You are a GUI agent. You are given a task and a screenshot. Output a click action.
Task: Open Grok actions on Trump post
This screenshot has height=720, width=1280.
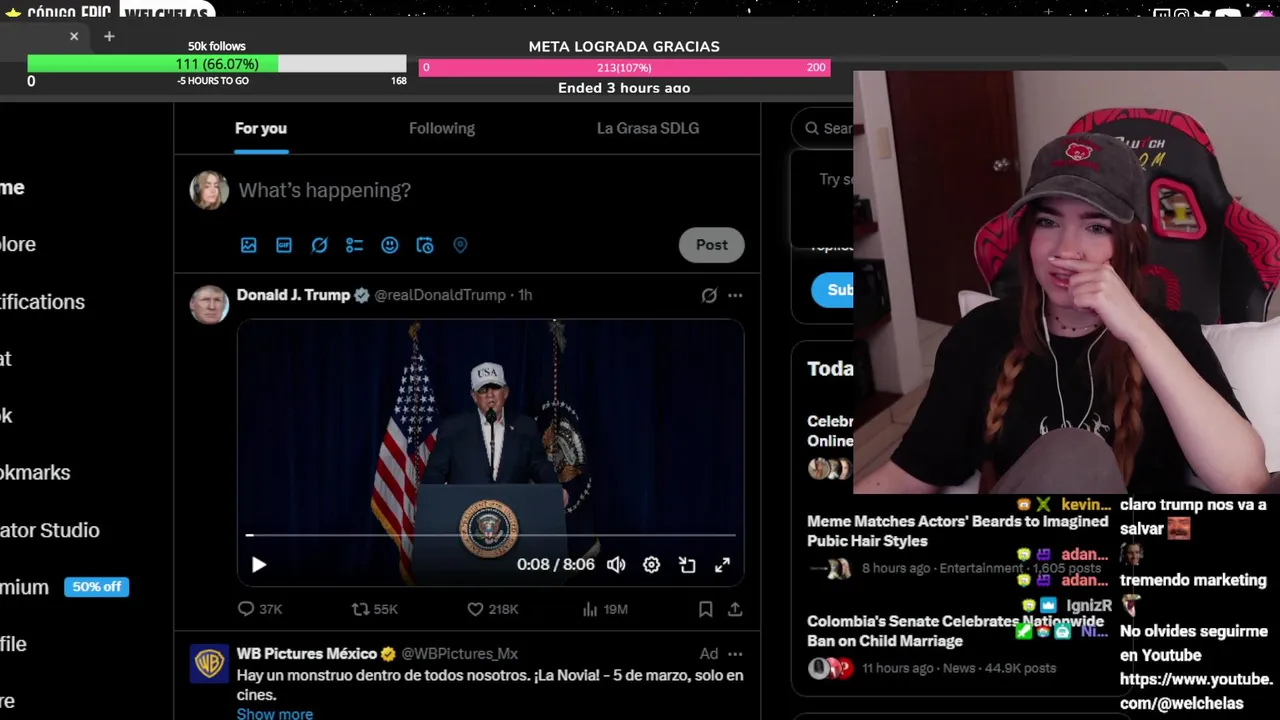coord(709,295)
